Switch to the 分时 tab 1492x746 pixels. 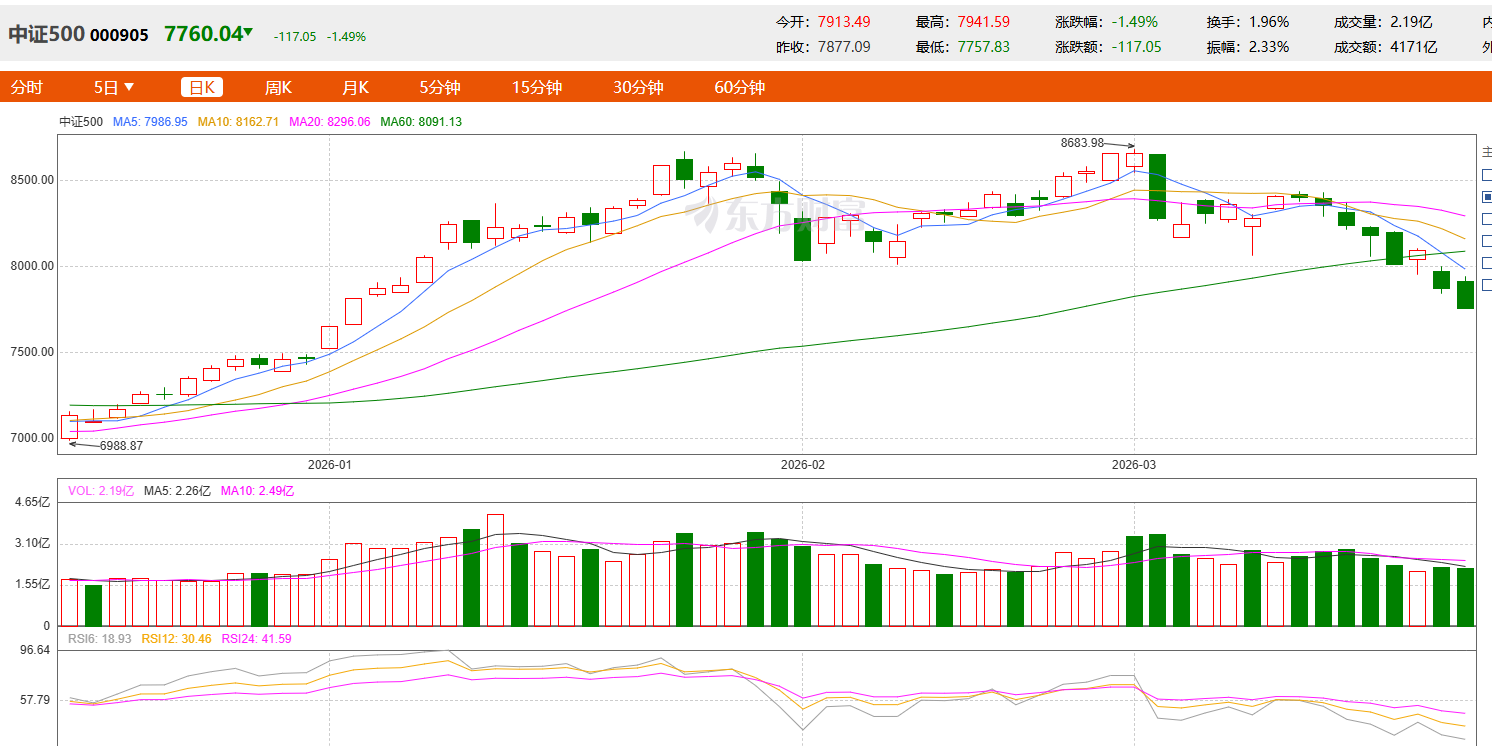point(27,88)
